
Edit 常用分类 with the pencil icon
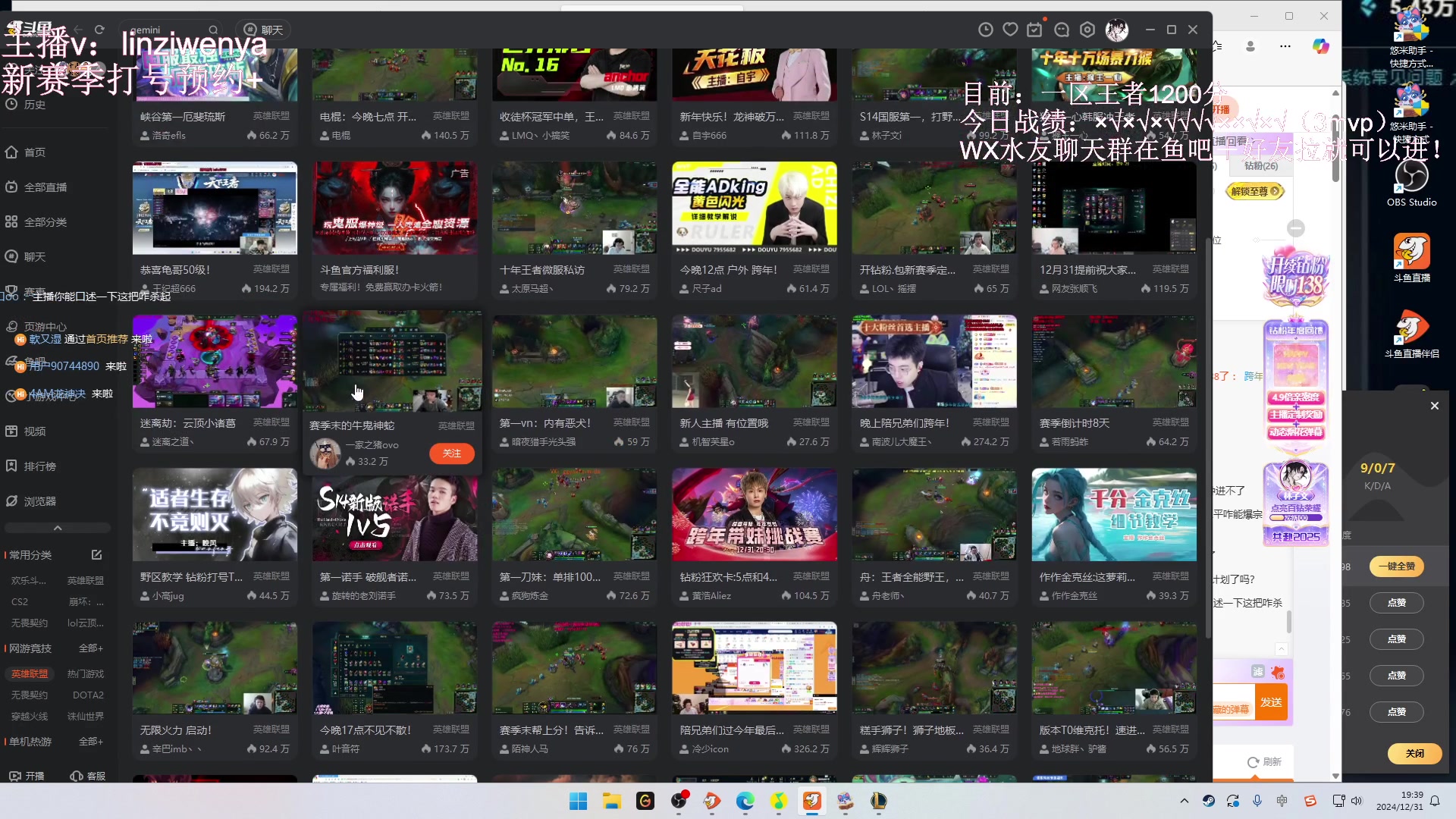coord(97,554)
